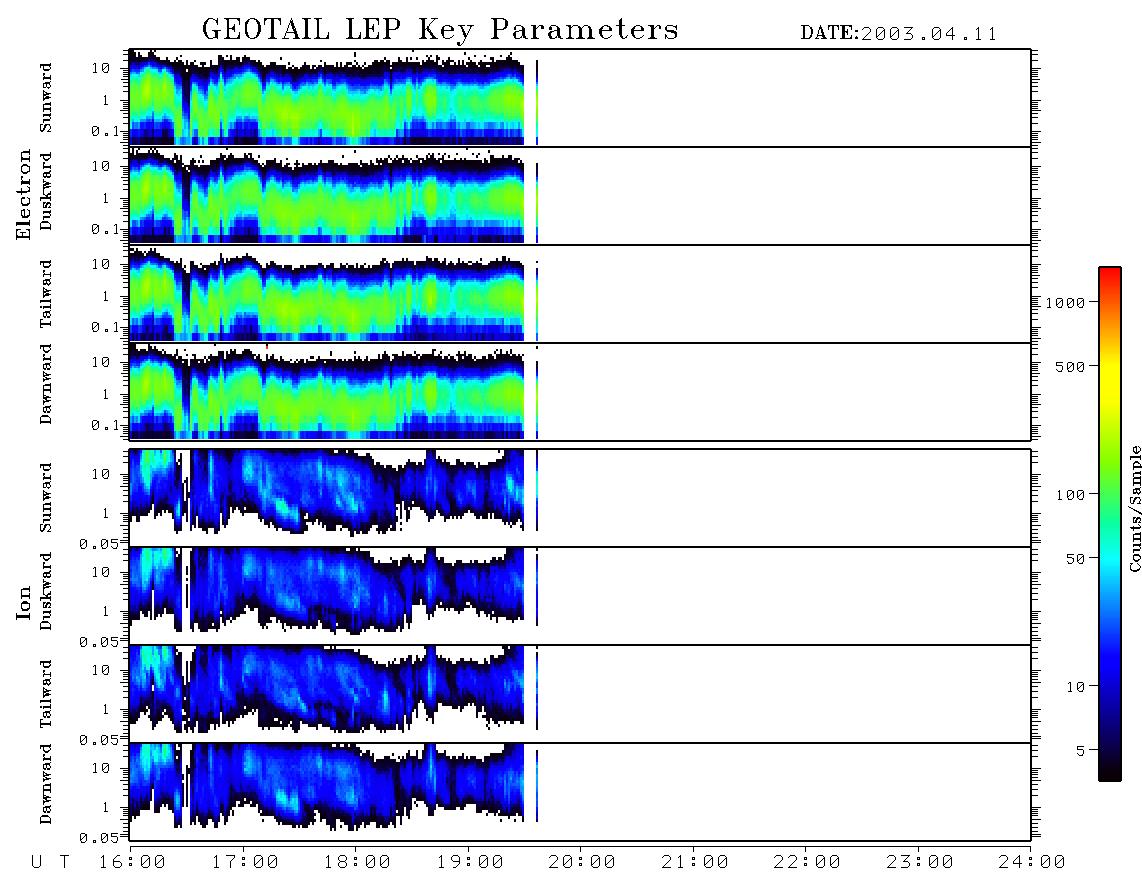Click the 16:00 time tick label
Viewport: 1142px width, 880px height.
pyautogui.click(x=132, y=863)
